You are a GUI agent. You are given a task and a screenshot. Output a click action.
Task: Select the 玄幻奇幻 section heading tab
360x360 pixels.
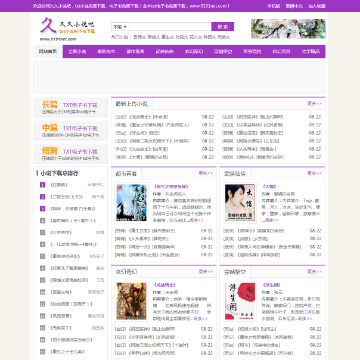(126, 272)
